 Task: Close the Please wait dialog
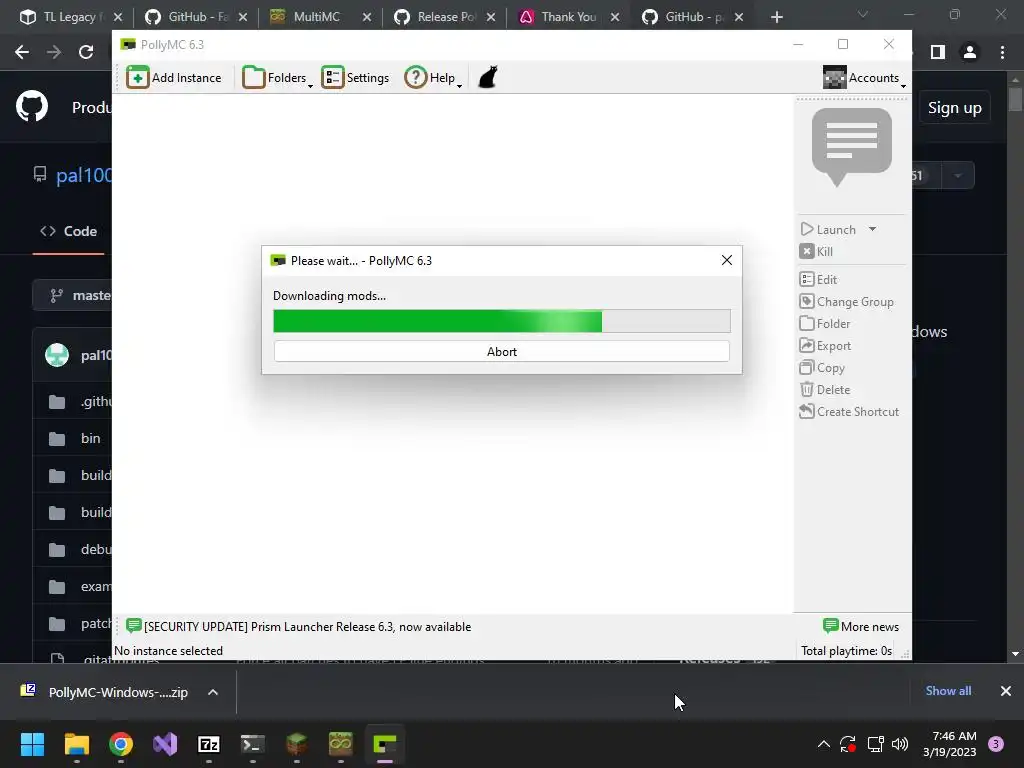[x=727, y=260]
